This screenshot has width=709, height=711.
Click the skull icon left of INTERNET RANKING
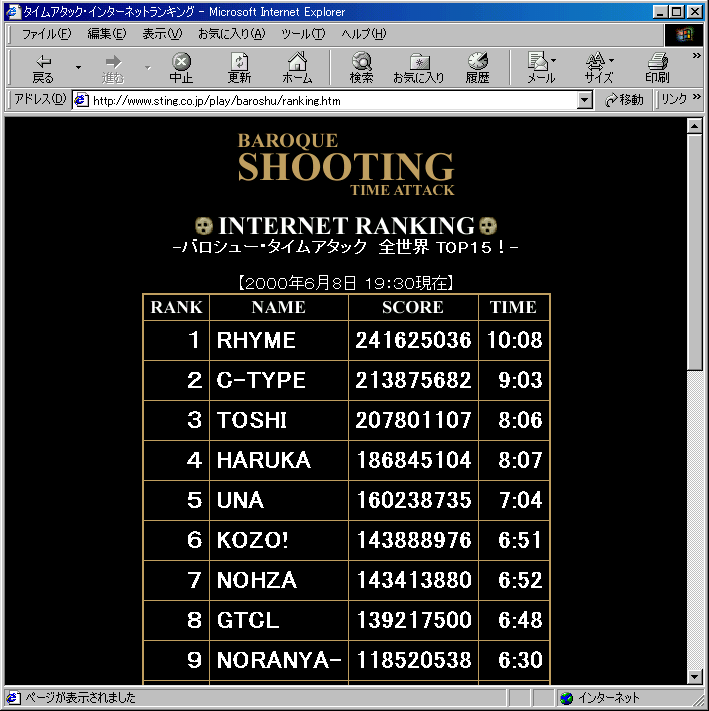(204, 226)
